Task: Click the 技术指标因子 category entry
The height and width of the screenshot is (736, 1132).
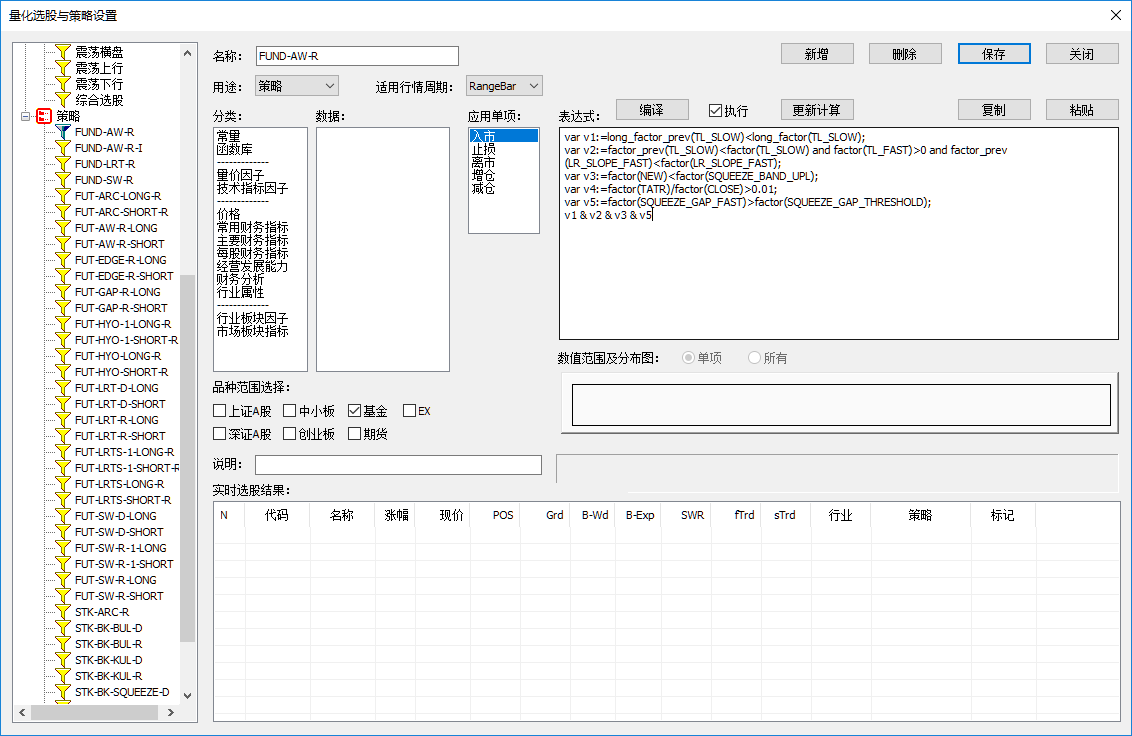Action: pyautogui.click(x=253, y=189)
